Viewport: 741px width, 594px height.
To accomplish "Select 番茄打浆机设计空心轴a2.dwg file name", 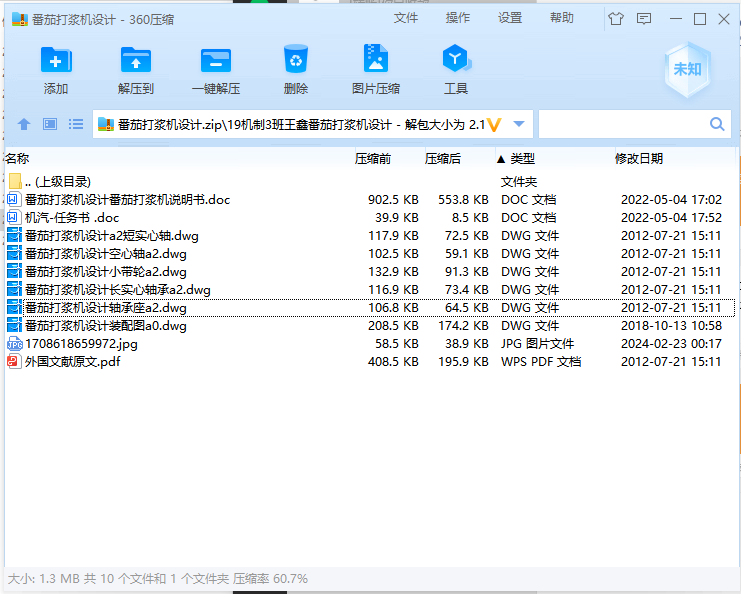I will [106, 254].
